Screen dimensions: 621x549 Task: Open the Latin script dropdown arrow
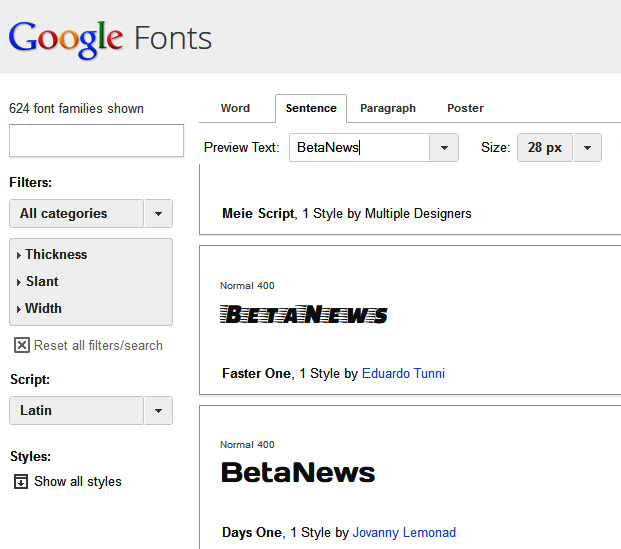[x=158, y=410]
